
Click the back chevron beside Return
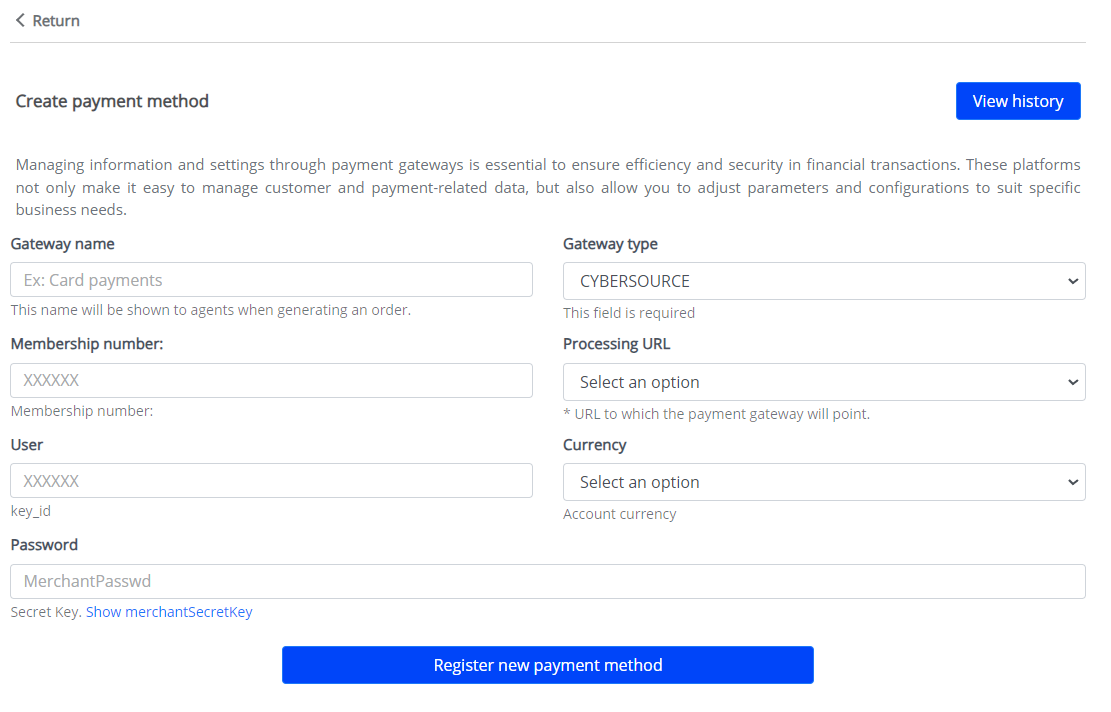pyautogui.click(x=20, y=21)
